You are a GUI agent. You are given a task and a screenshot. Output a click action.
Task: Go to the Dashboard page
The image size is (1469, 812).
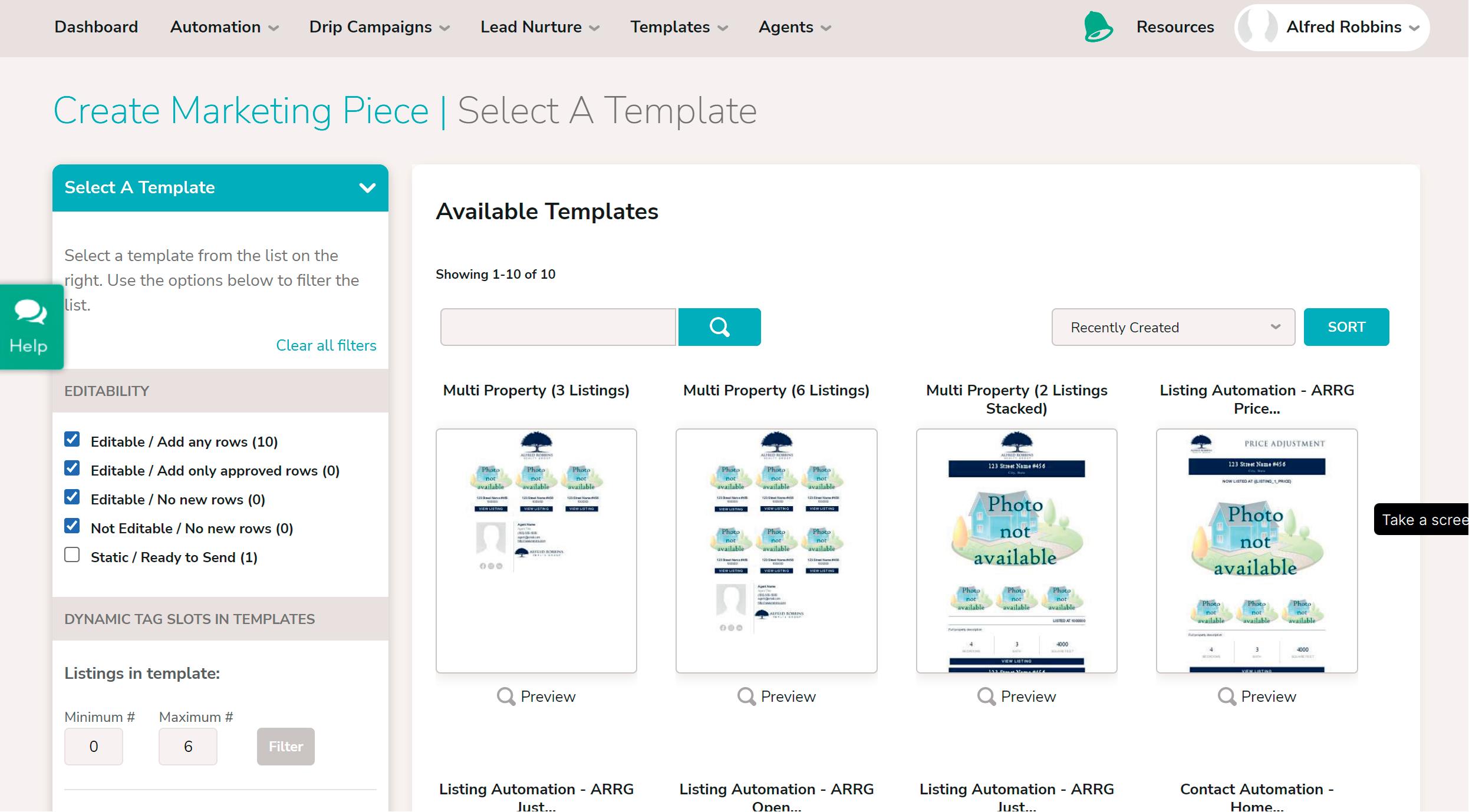(x=96, y=27)
